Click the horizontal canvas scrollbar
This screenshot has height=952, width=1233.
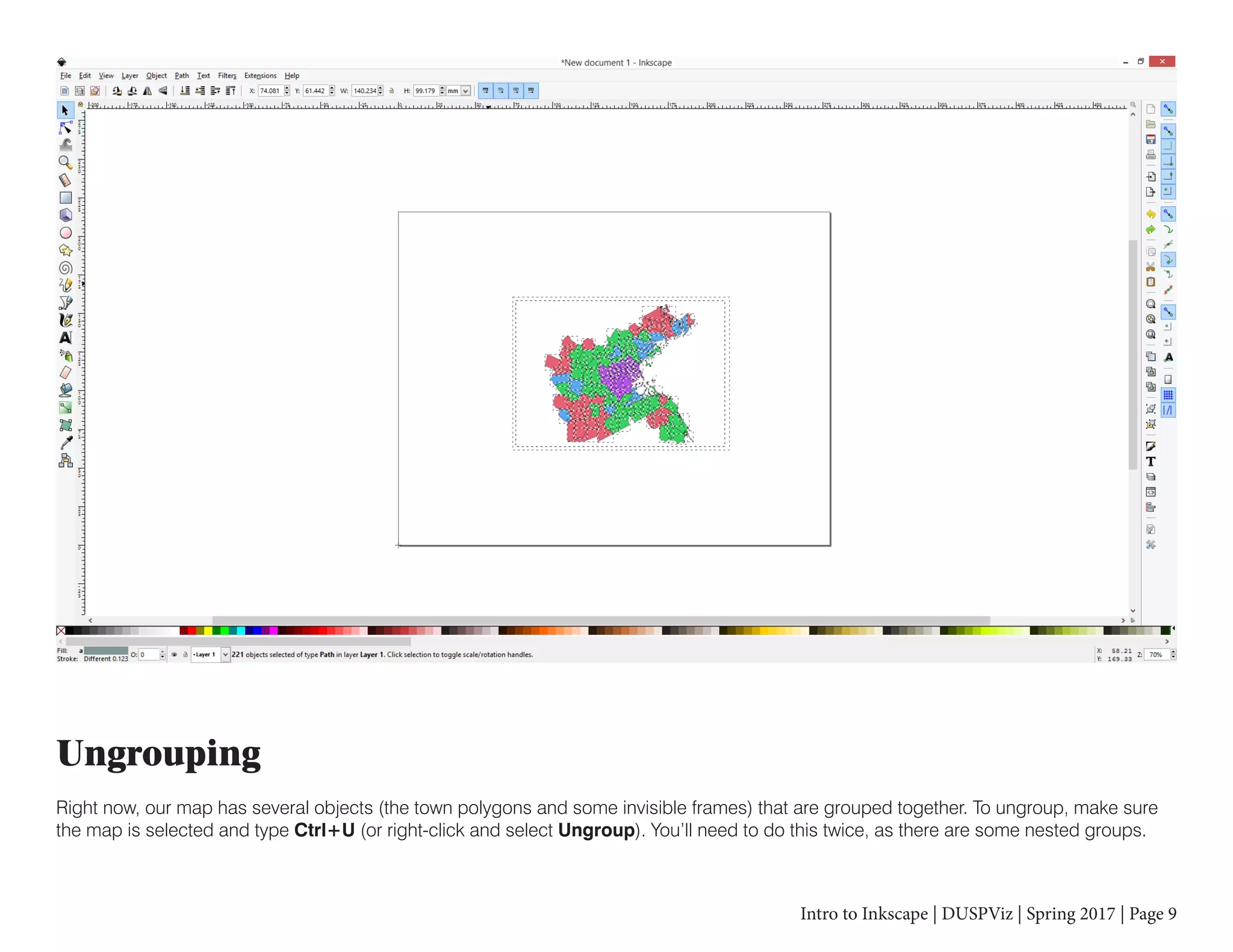(601, 620)
